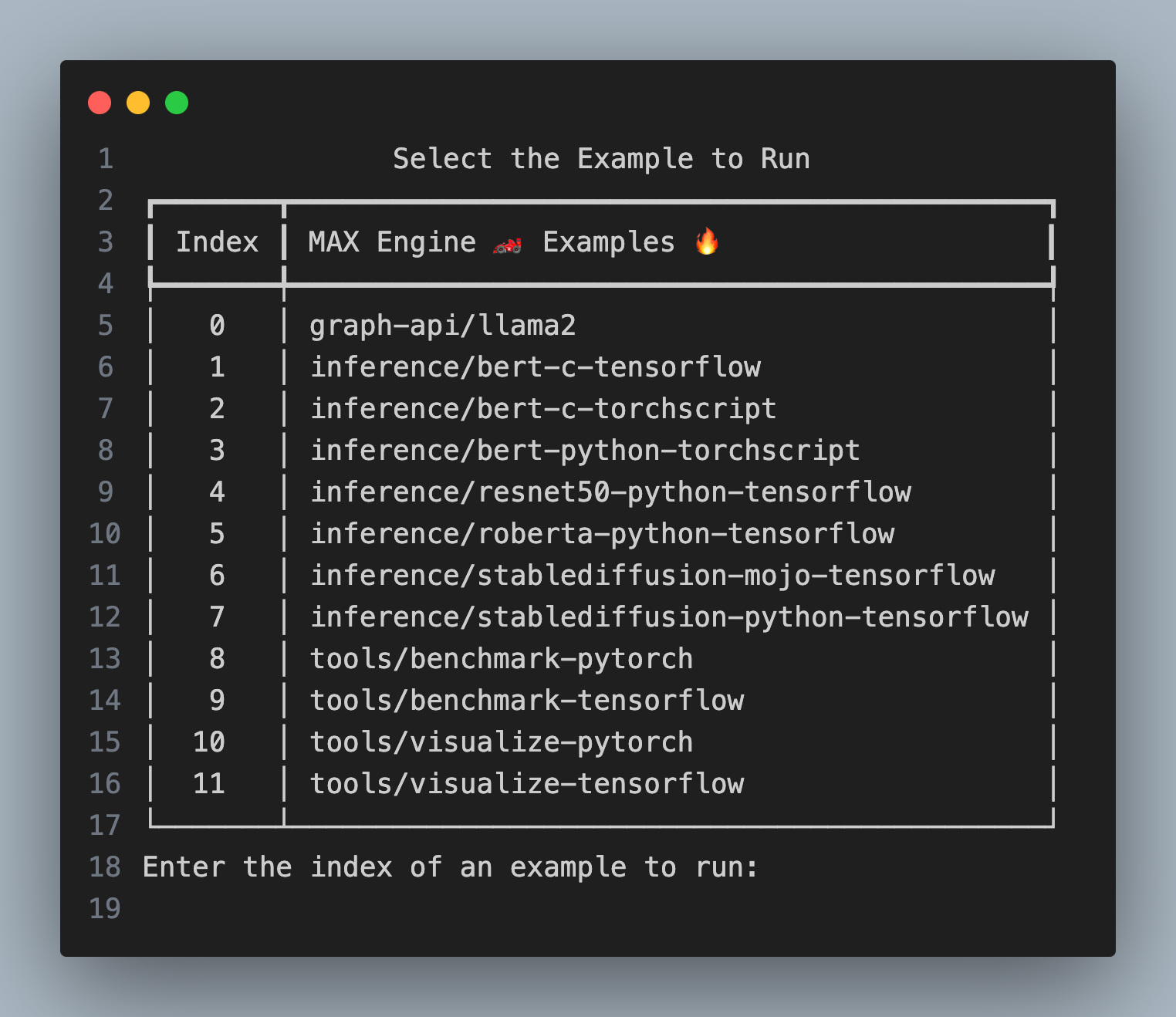
Task: Click the inference/roberta-python-tensorflow entry
Action: click(603, 533)
